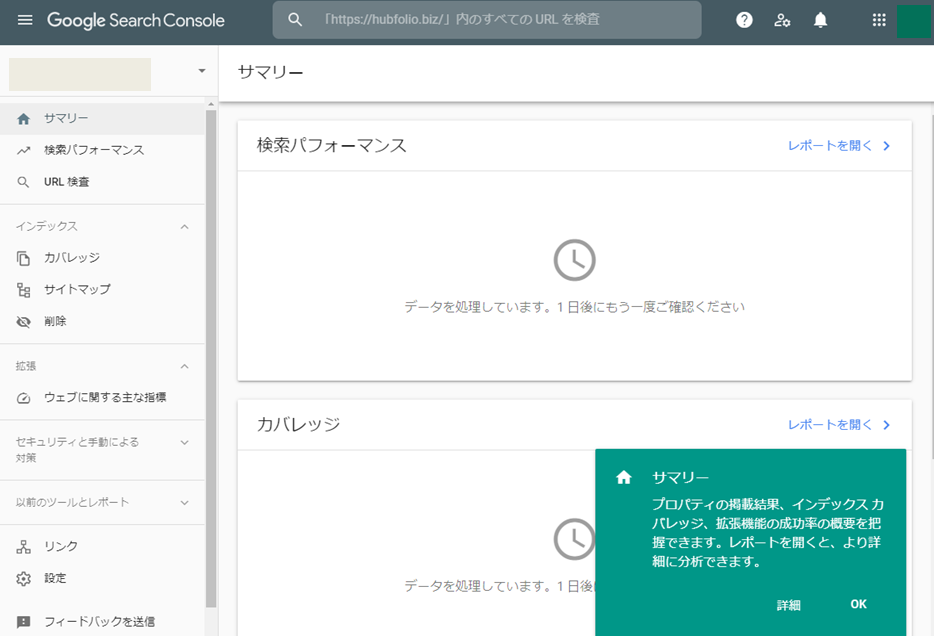Click the chevron next to 検索パフォーマンス レポートを開く
This screenshot has width=934, height=636.
click(886, 146)
